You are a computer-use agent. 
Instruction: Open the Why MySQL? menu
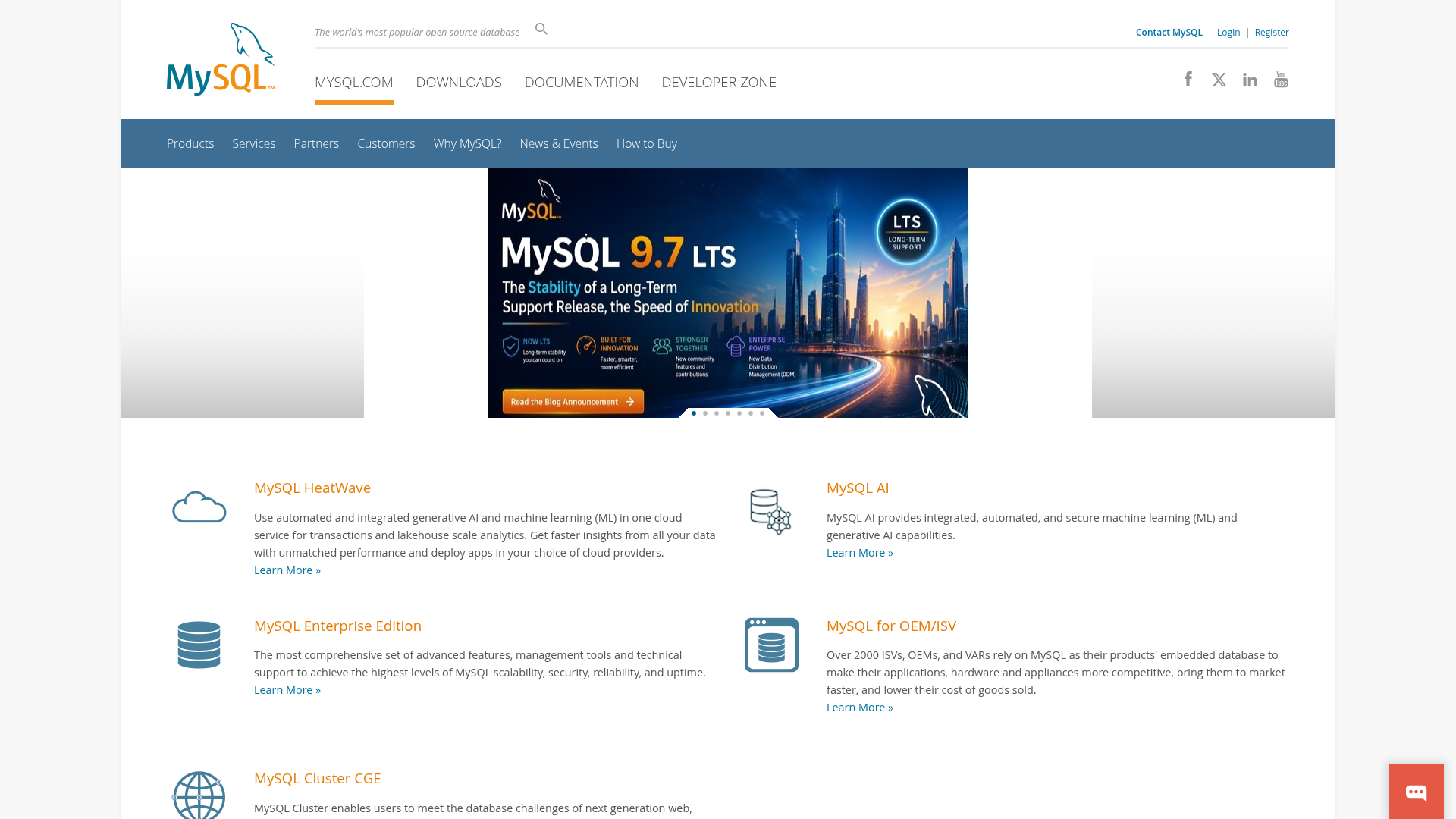click(467, 143)
